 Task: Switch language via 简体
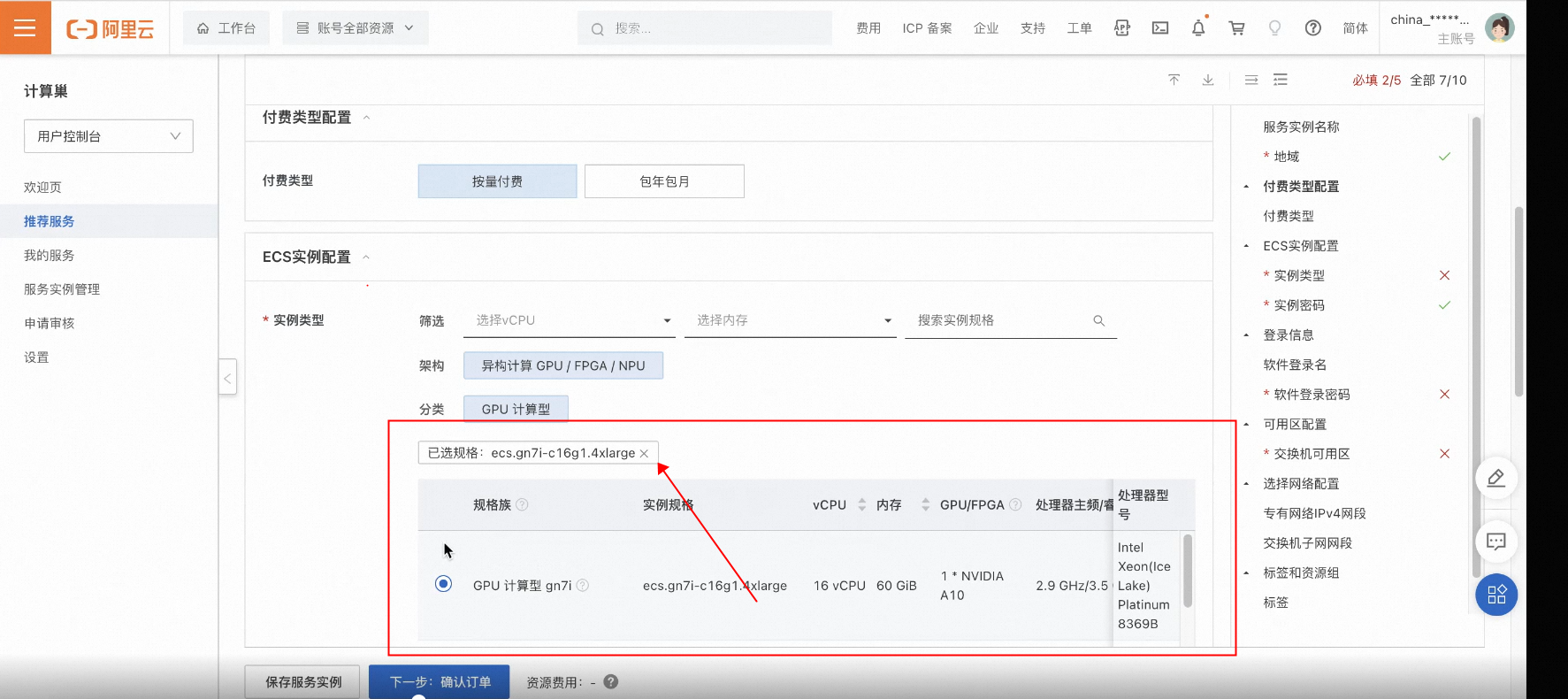click(1355, 28)
